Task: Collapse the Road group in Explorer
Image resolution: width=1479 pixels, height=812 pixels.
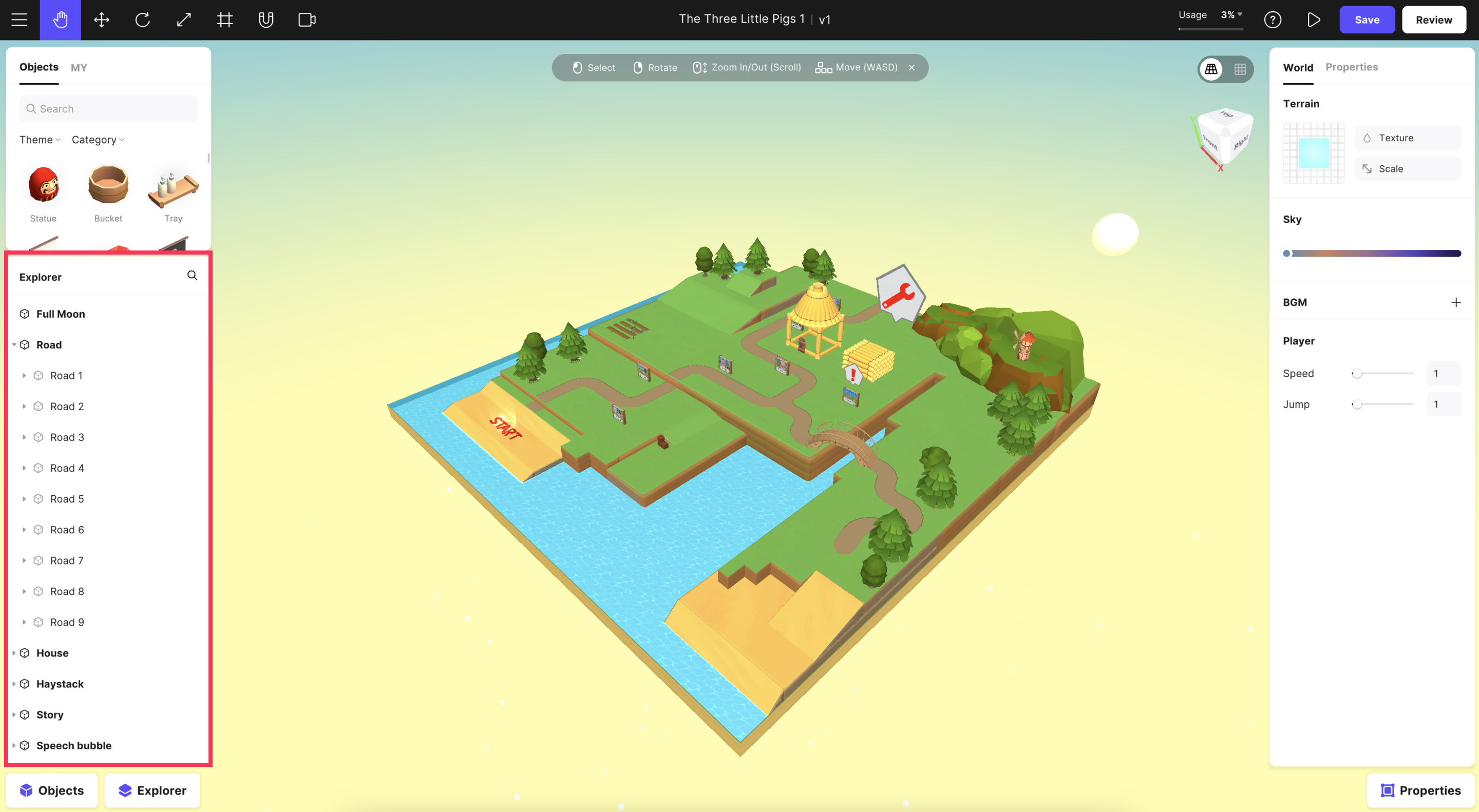Action: [14, 345]
